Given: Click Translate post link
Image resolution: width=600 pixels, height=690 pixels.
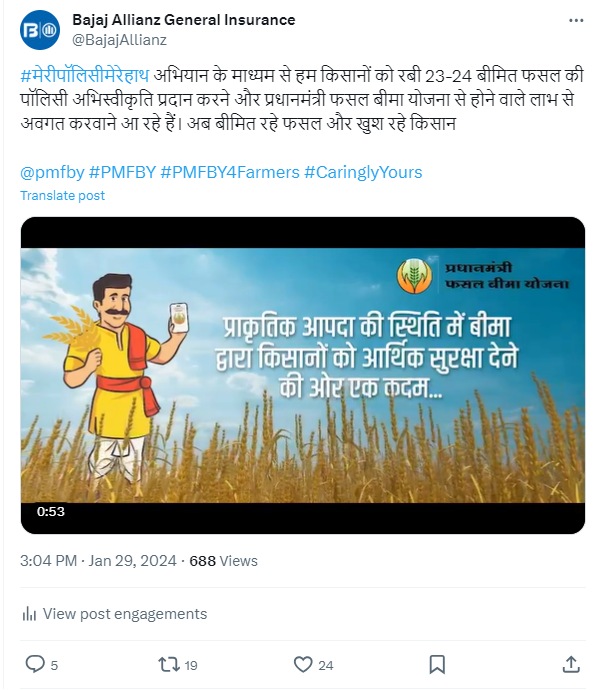Looking at the screenshot, I should 63,195.
